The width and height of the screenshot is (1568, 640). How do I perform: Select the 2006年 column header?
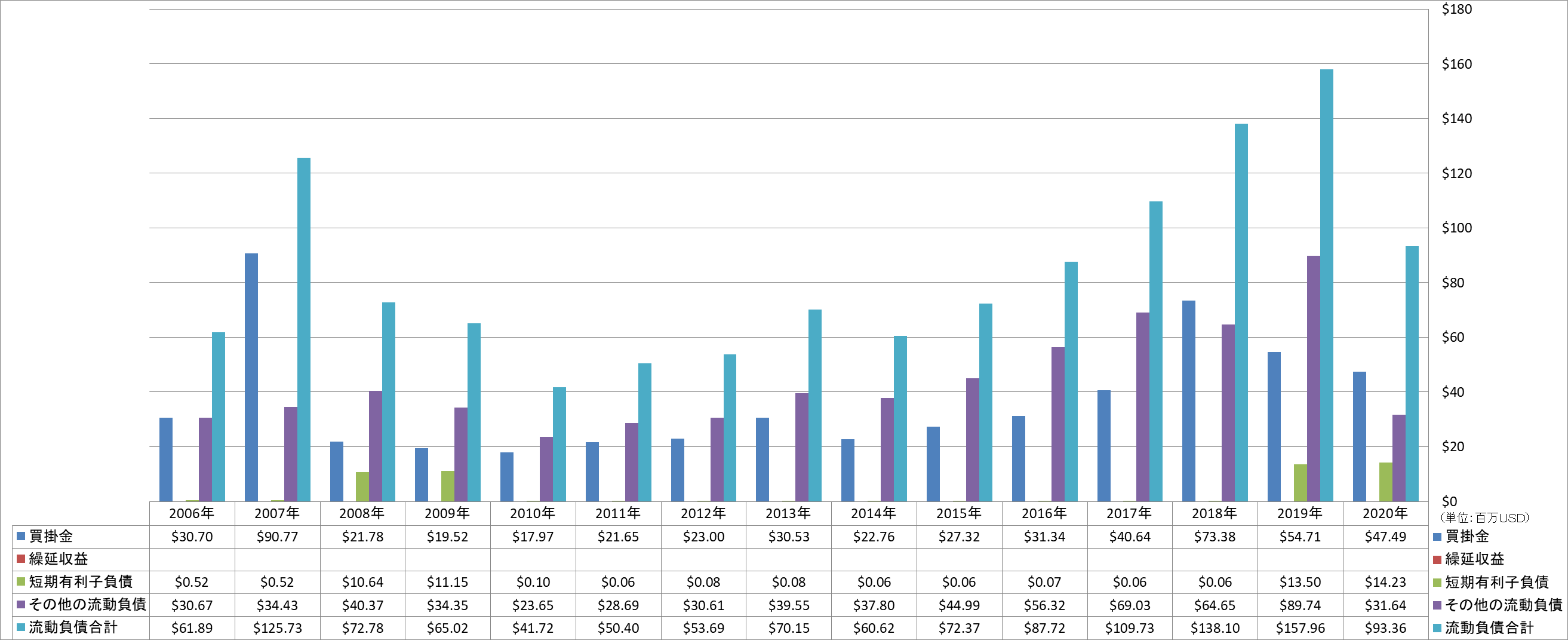[x=192, y=513]
